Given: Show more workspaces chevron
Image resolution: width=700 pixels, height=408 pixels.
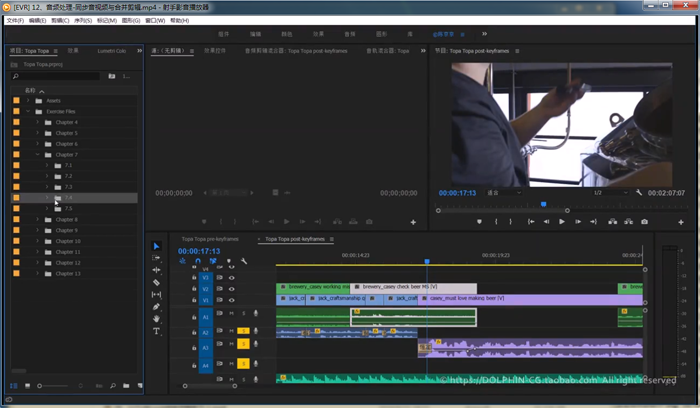Looking at the screenshot, I should 484,33.
